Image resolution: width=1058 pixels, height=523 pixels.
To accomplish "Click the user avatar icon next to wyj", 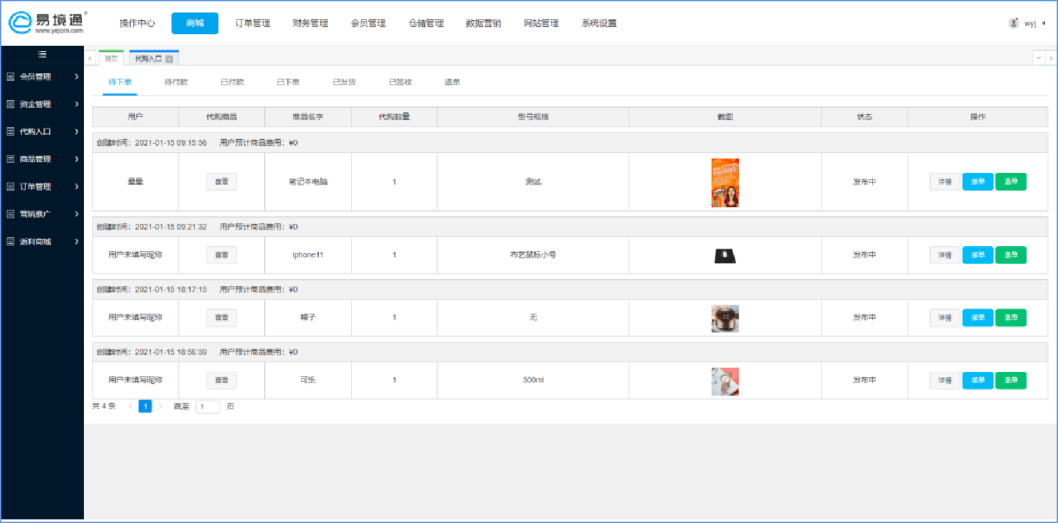I will 1014,23.
